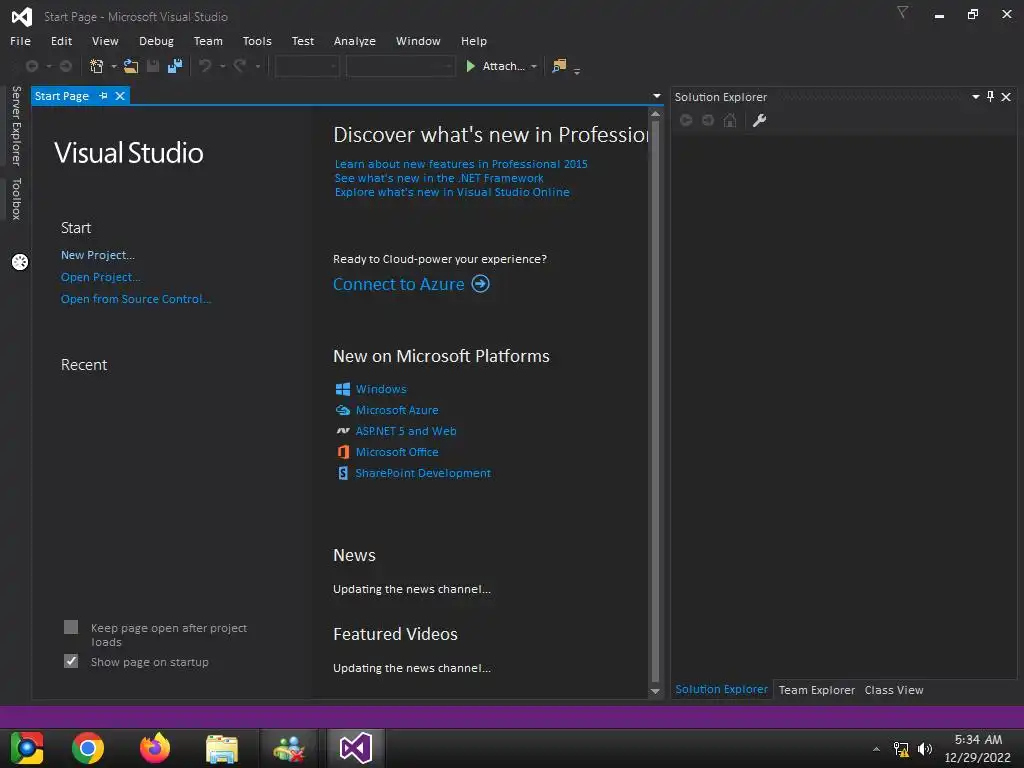Click the Microsoft Azure platform link

(397, 410)
